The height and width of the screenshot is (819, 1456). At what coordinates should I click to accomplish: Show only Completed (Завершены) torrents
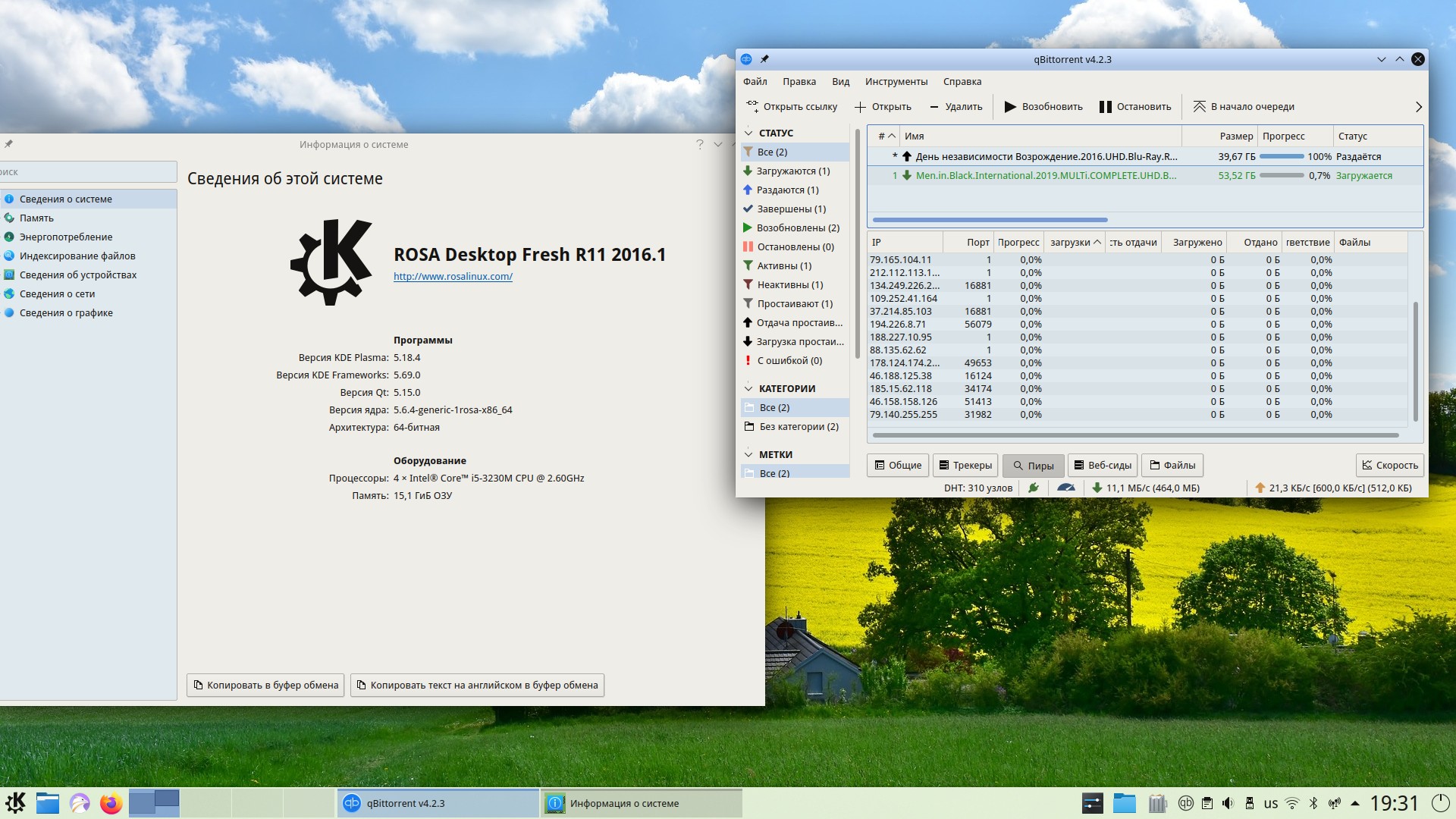tap(791, 209)
